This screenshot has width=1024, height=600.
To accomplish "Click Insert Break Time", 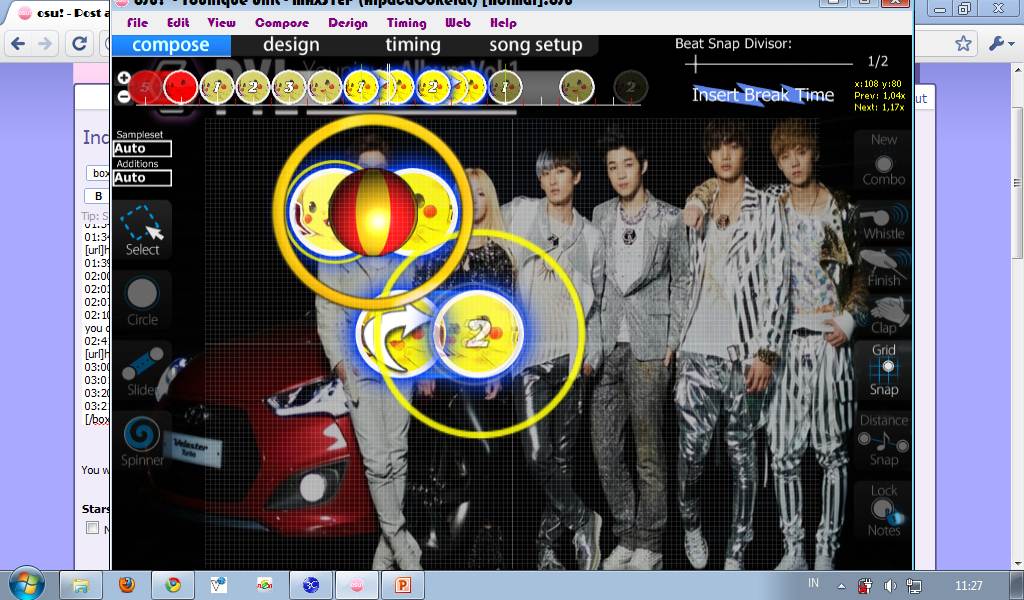I will click(x=762, y=95).
